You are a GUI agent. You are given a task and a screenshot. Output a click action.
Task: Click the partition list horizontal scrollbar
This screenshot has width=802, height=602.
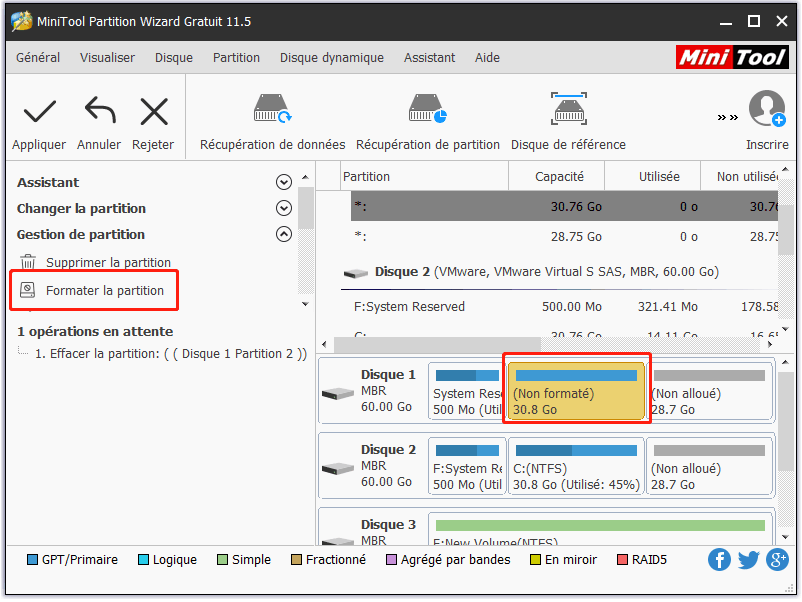(437, 344)
